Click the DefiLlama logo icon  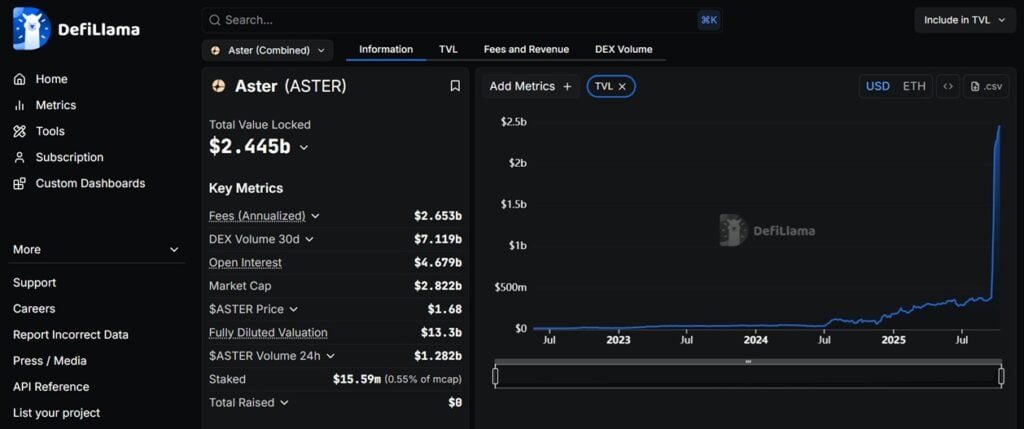[x=31, y=29]
